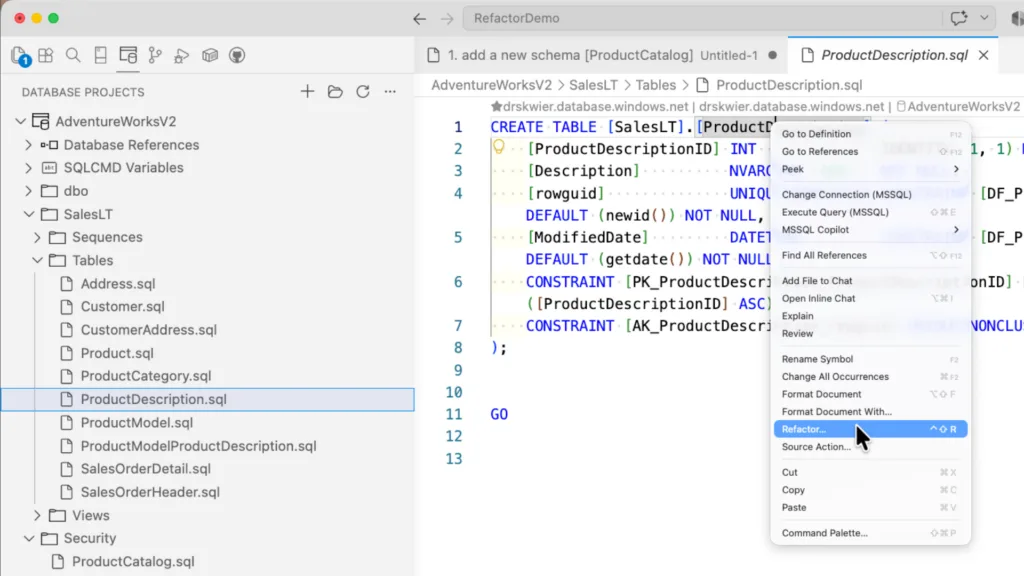Select Refactor... in context menu
Screen dimensions: 1024x576
click(871, 429)
